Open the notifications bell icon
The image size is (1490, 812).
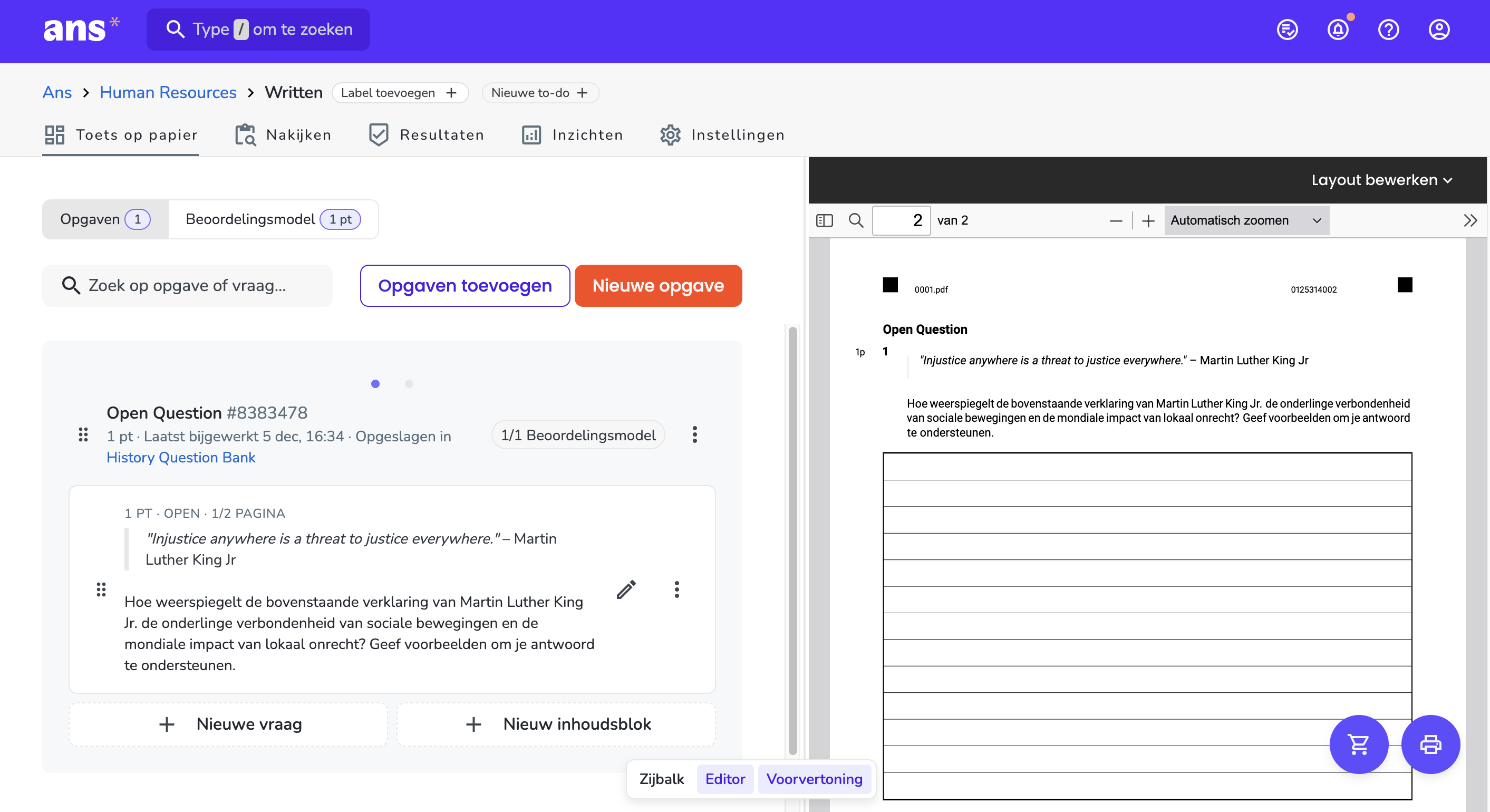(x=1338, y=29)
